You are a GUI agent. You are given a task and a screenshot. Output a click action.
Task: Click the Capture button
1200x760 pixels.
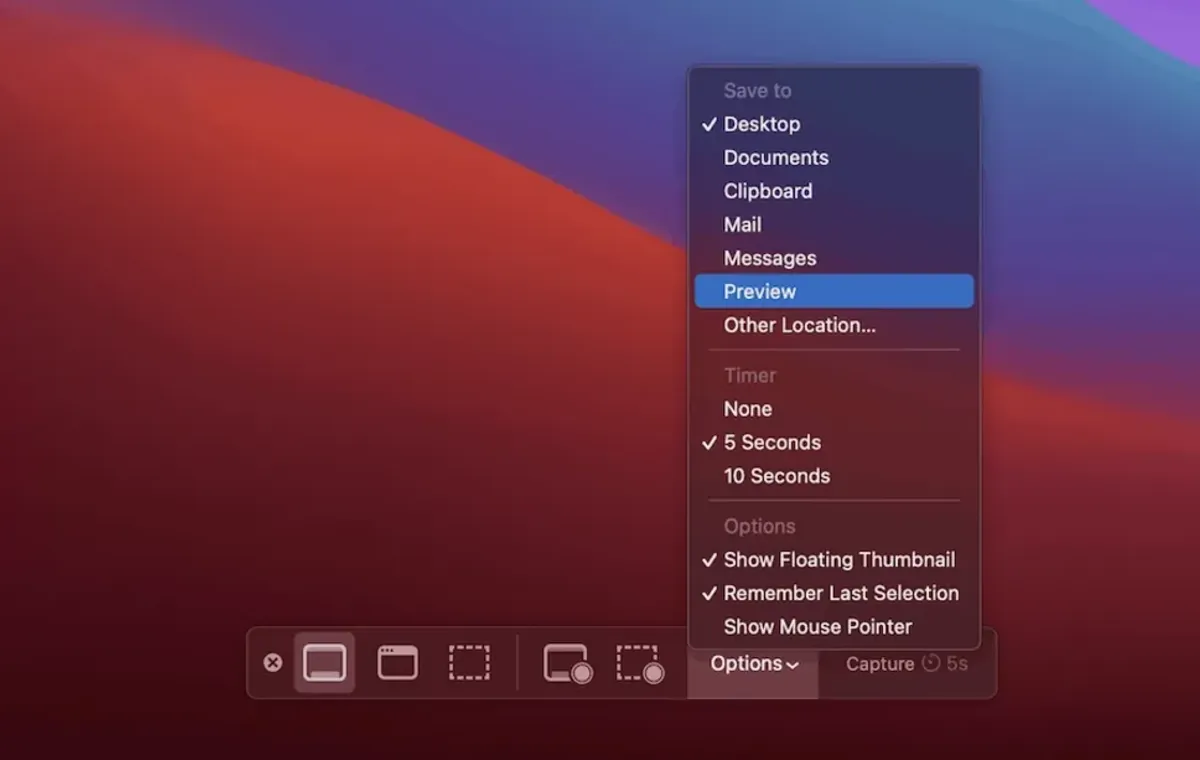[x=905, y=664]
